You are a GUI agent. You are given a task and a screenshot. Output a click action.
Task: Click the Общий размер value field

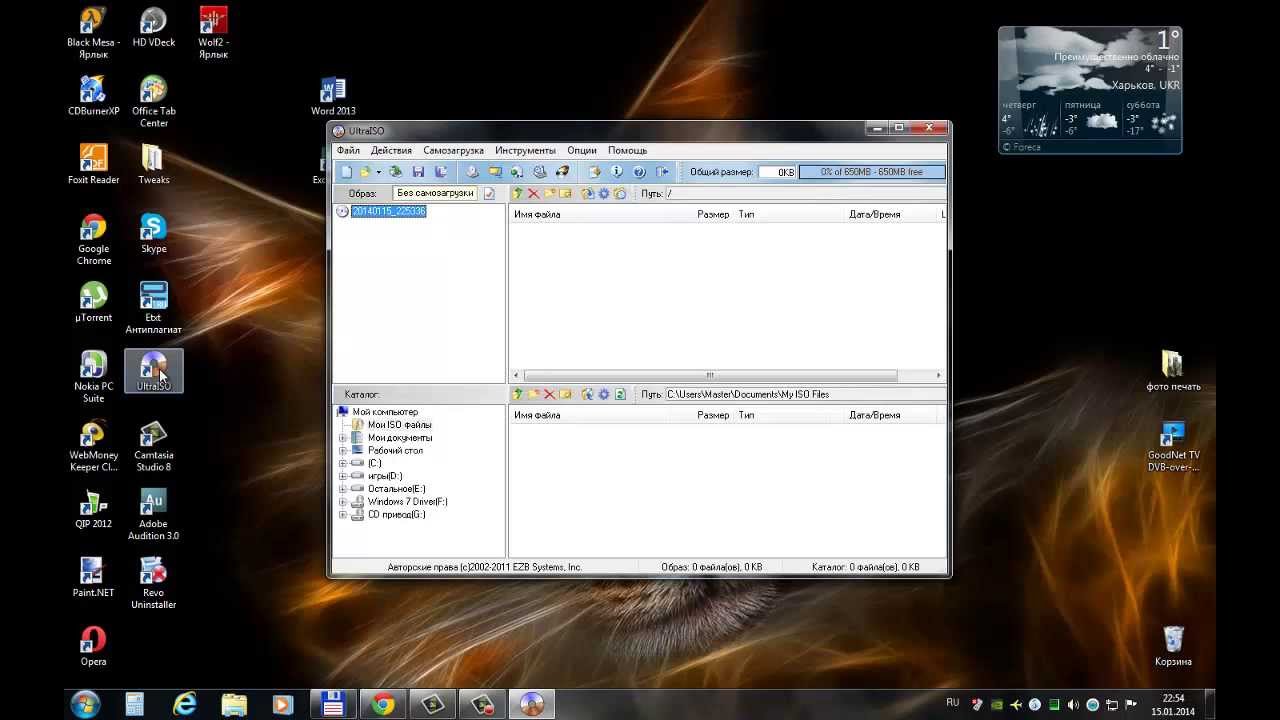click(777, 172)
